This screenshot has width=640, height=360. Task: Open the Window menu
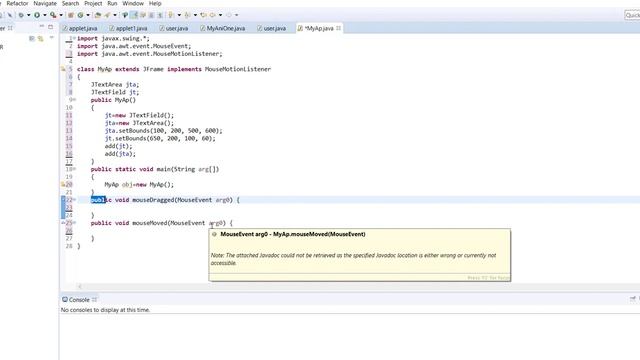click(x=133, y=3)
